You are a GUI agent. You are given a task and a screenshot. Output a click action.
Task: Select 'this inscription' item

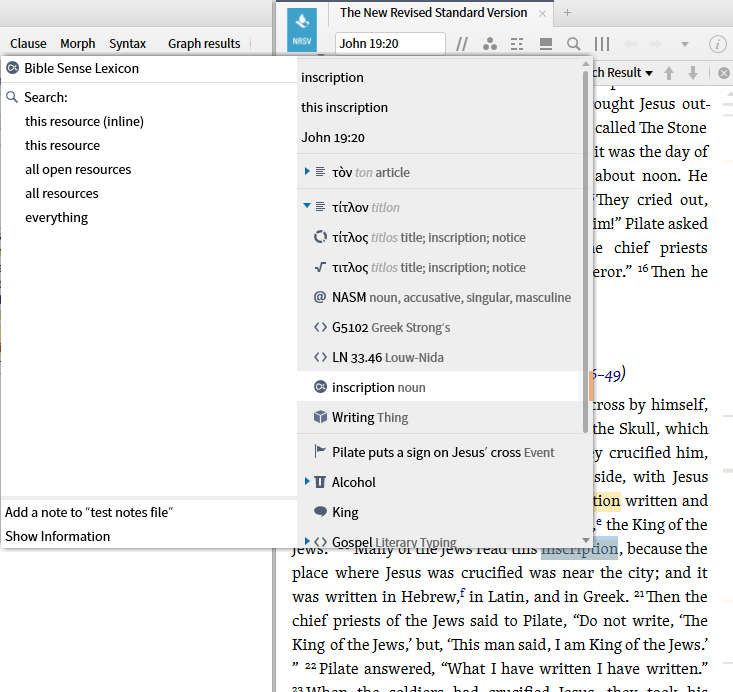click(x=344, y=107)
